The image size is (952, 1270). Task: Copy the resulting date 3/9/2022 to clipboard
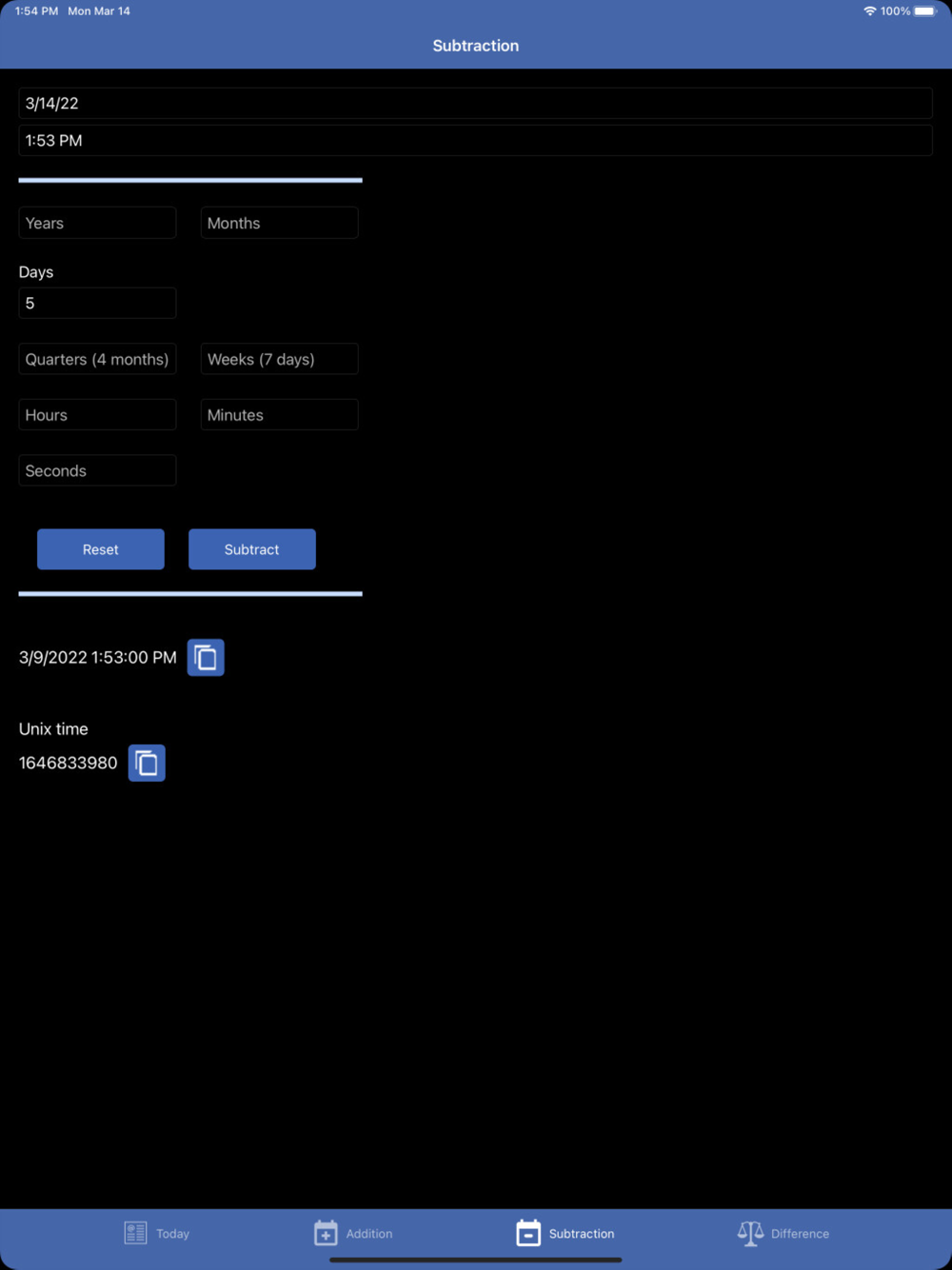pyautogui.click(x=206, y=658)
